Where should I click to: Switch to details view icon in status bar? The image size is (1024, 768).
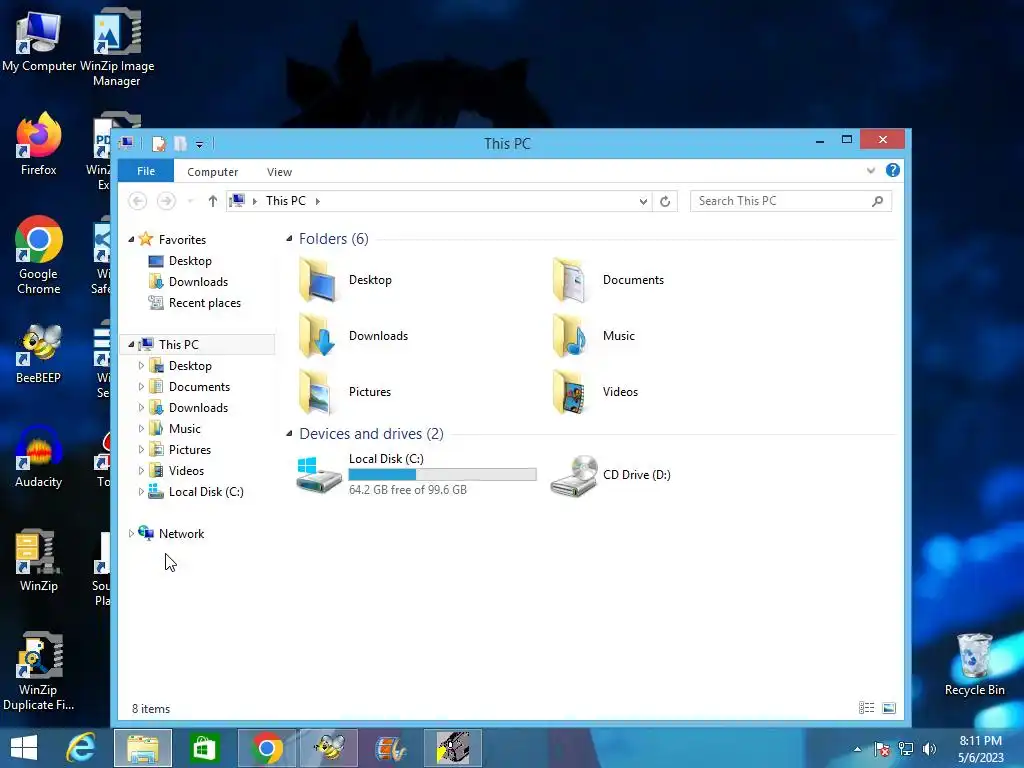(867, 708)
